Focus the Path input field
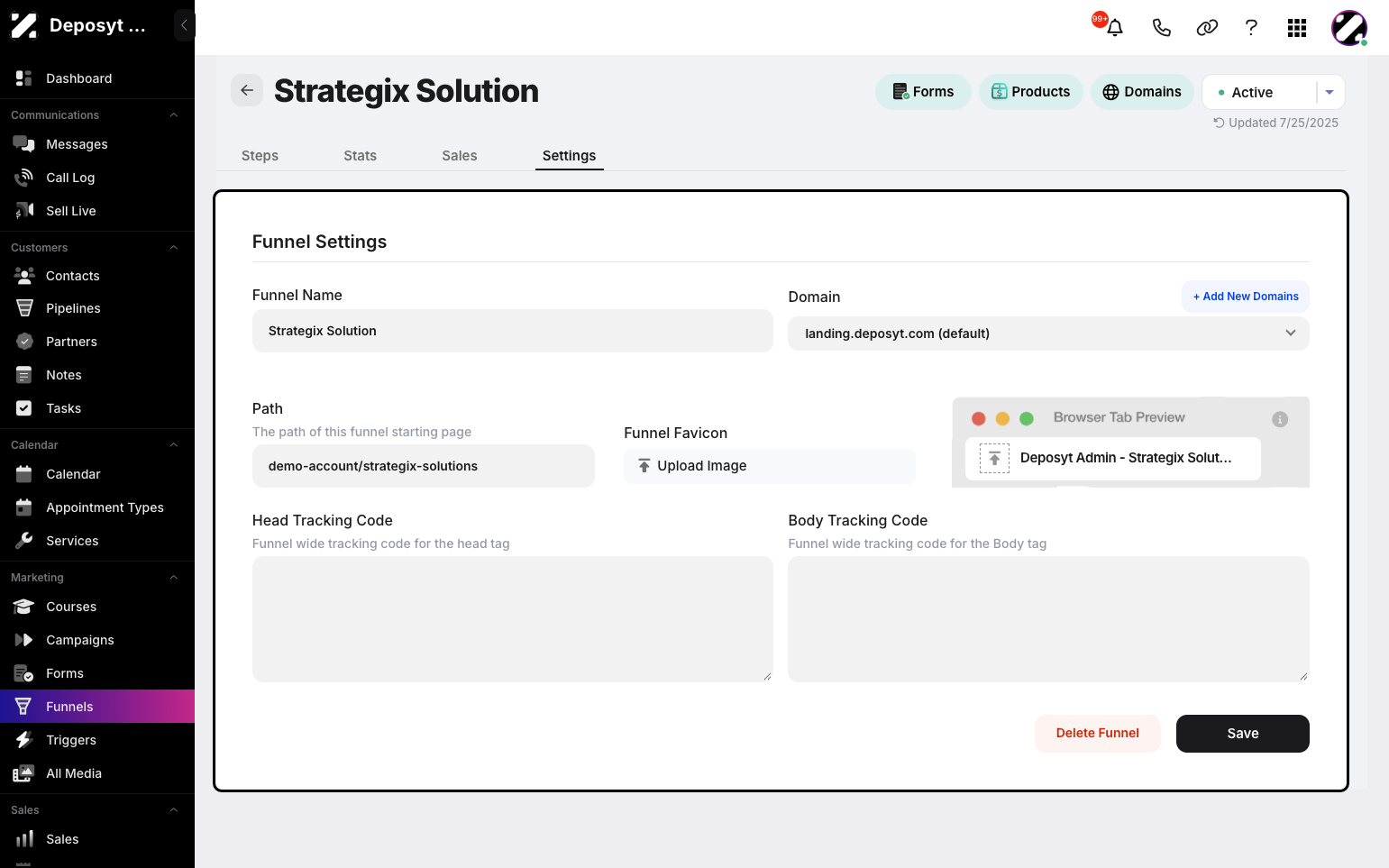 point(423,466)
